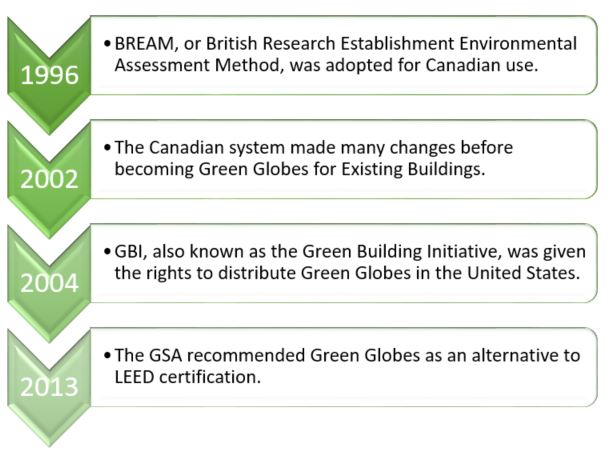Select the 2004 year label
This screenshot has width=614, height=455.
tap(49, 283)
